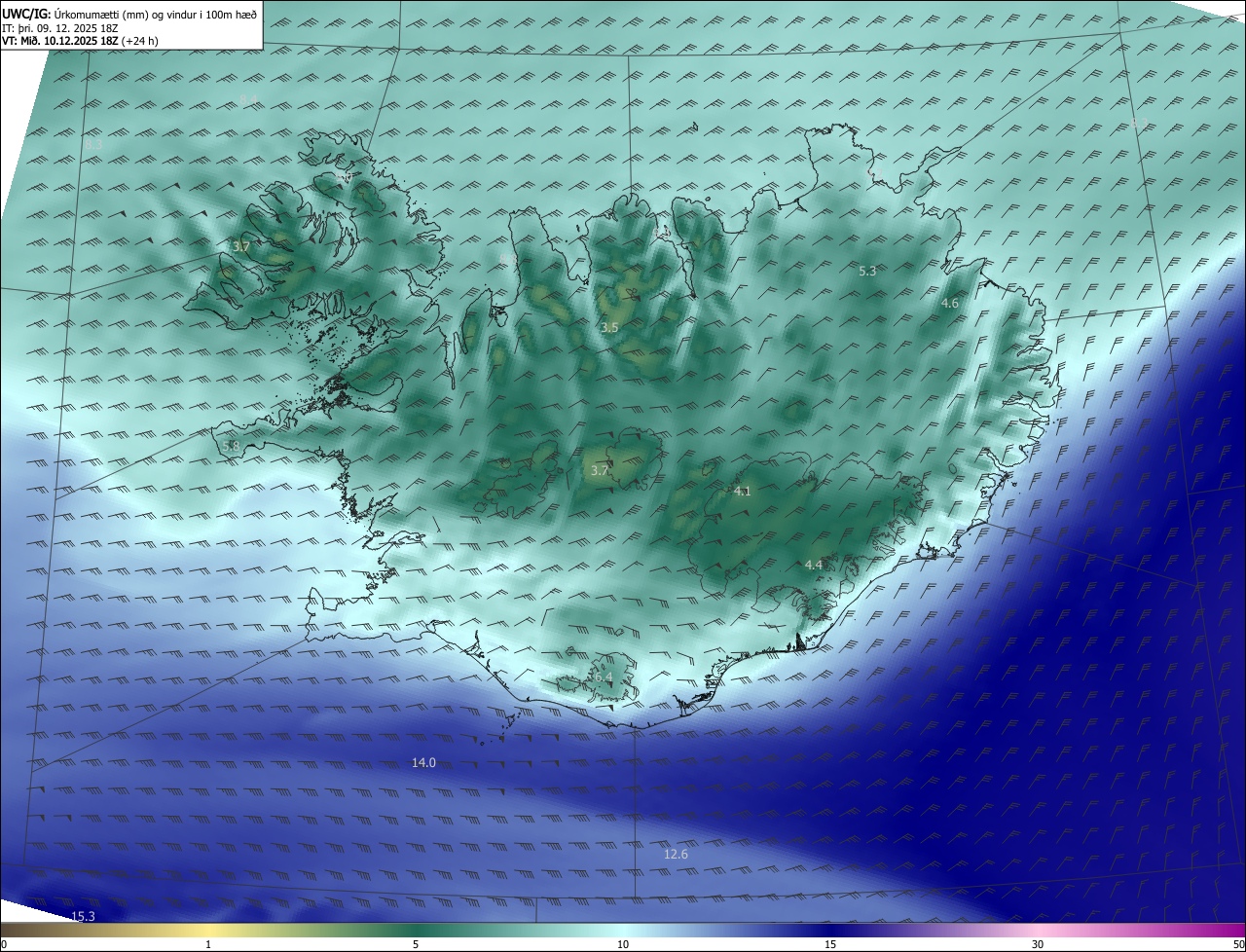Click the UWC/IG Úrkomumætti title line

129,13
